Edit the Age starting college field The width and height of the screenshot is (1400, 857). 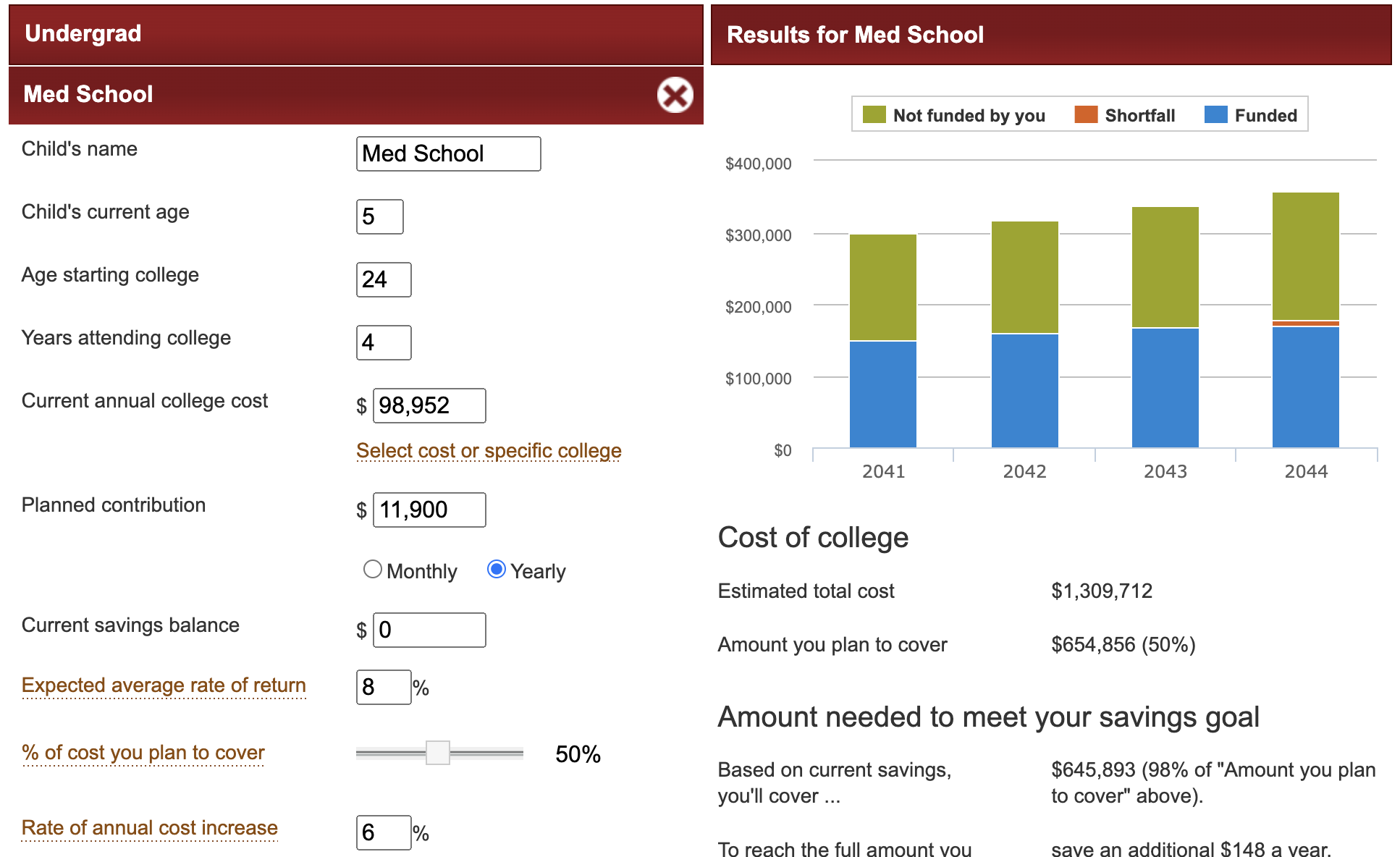(x=383, y=279)
